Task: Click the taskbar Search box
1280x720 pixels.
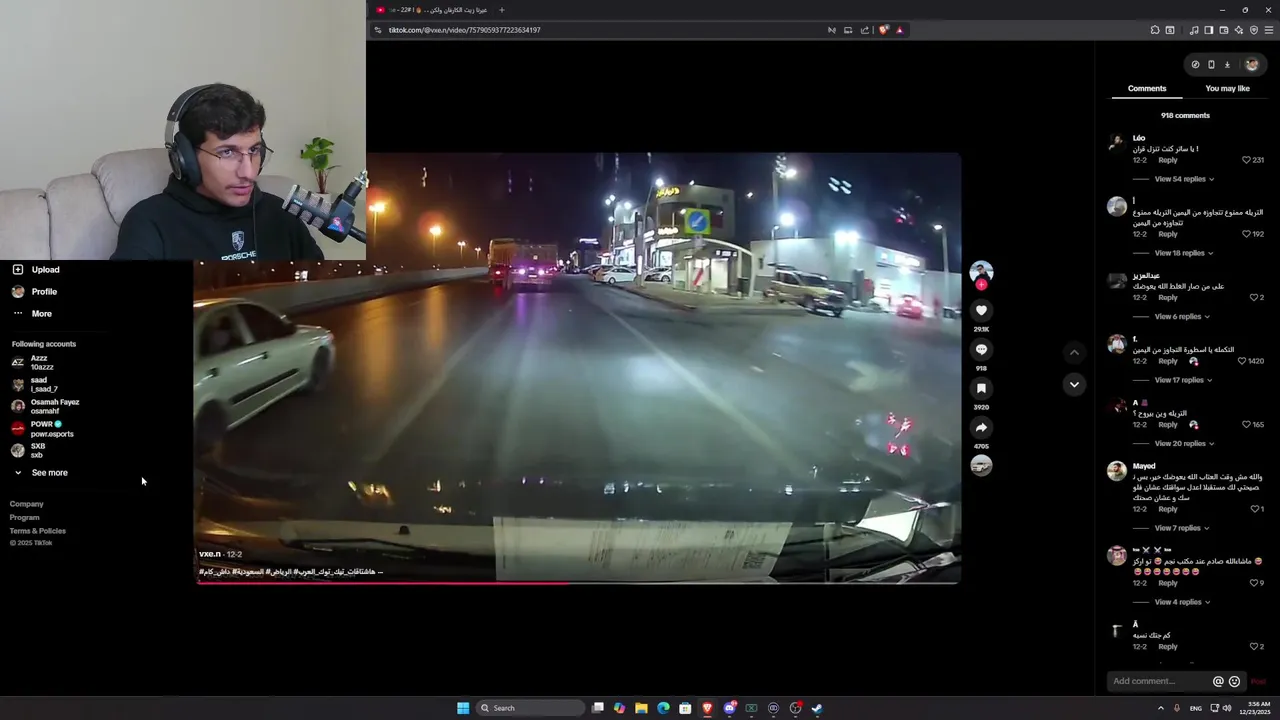Action: pyautogui.click(x=529, y=708)
